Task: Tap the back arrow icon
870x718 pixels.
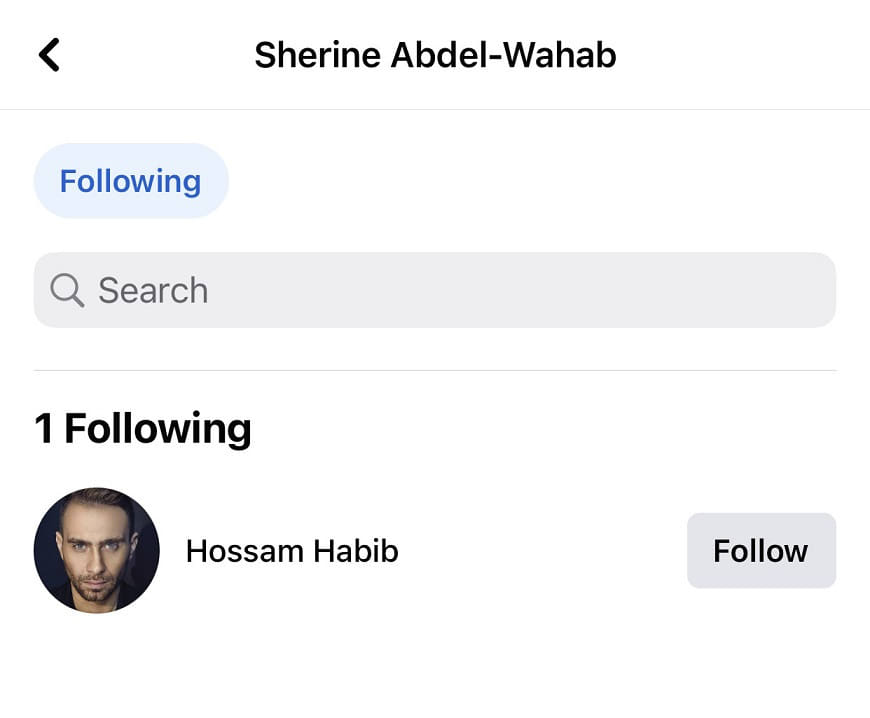Action: pos(49,55)
